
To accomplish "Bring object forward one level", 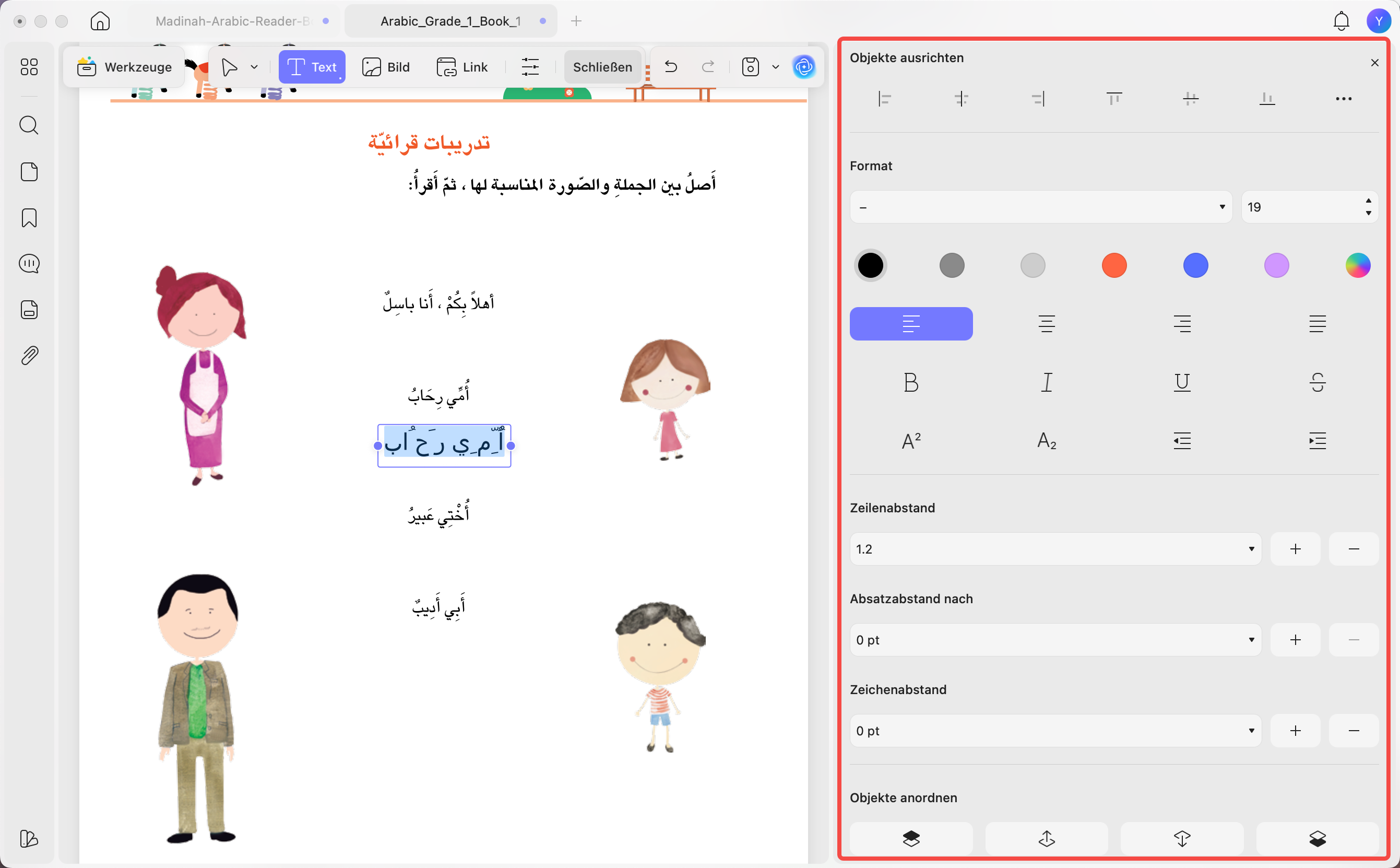I will click(x=1047, y=839).
